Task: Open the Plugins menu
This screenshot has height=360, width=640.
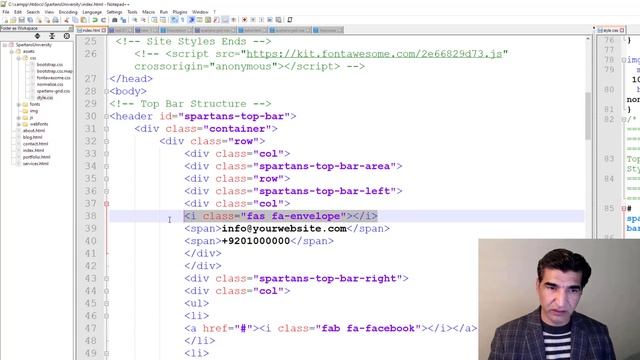Action: pyautogui.click(x=180, y=12)
